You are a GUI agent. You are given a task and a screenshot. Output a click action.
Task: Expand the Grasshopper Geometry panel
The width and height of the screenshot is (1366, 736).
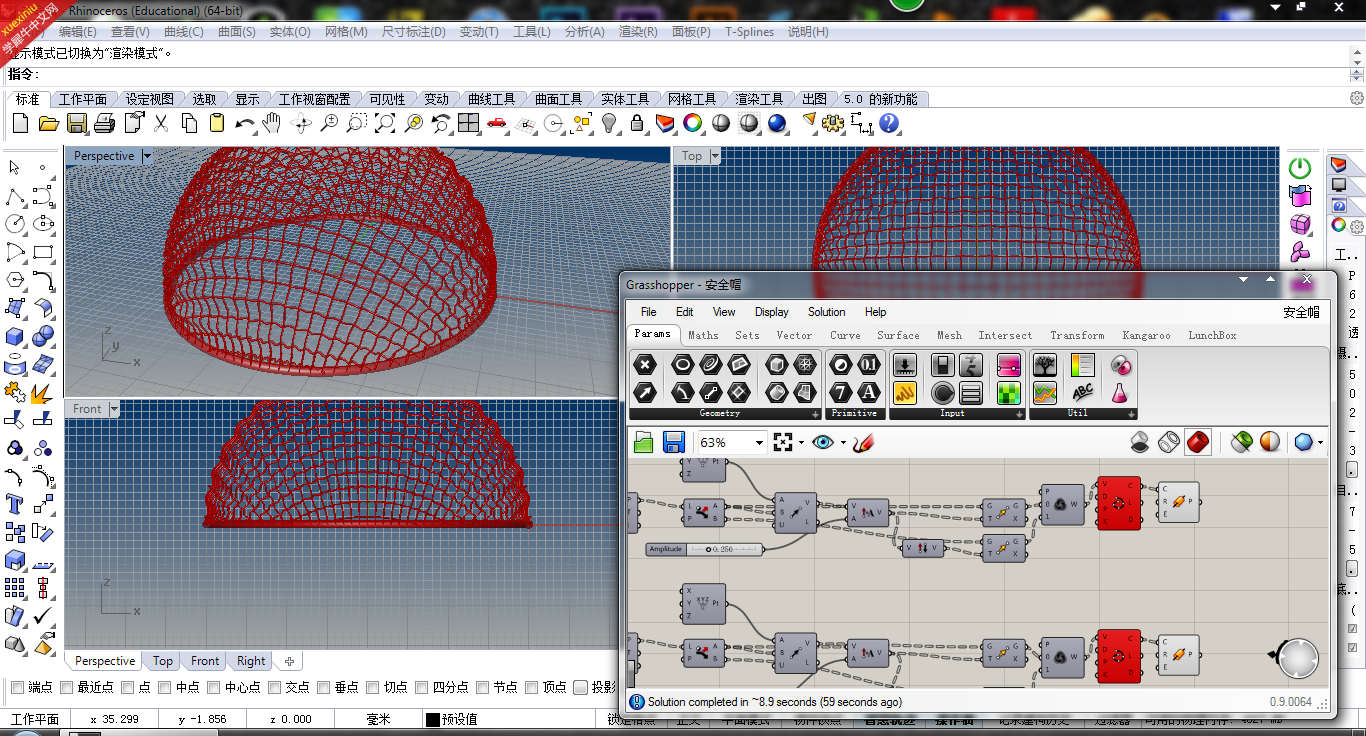(815, 413)
